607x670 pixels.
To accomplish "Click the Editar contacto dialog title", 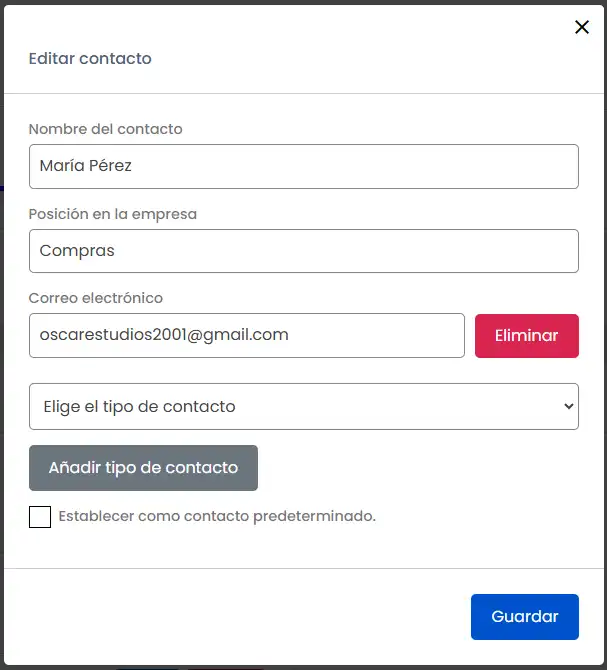I will [90, 58].
